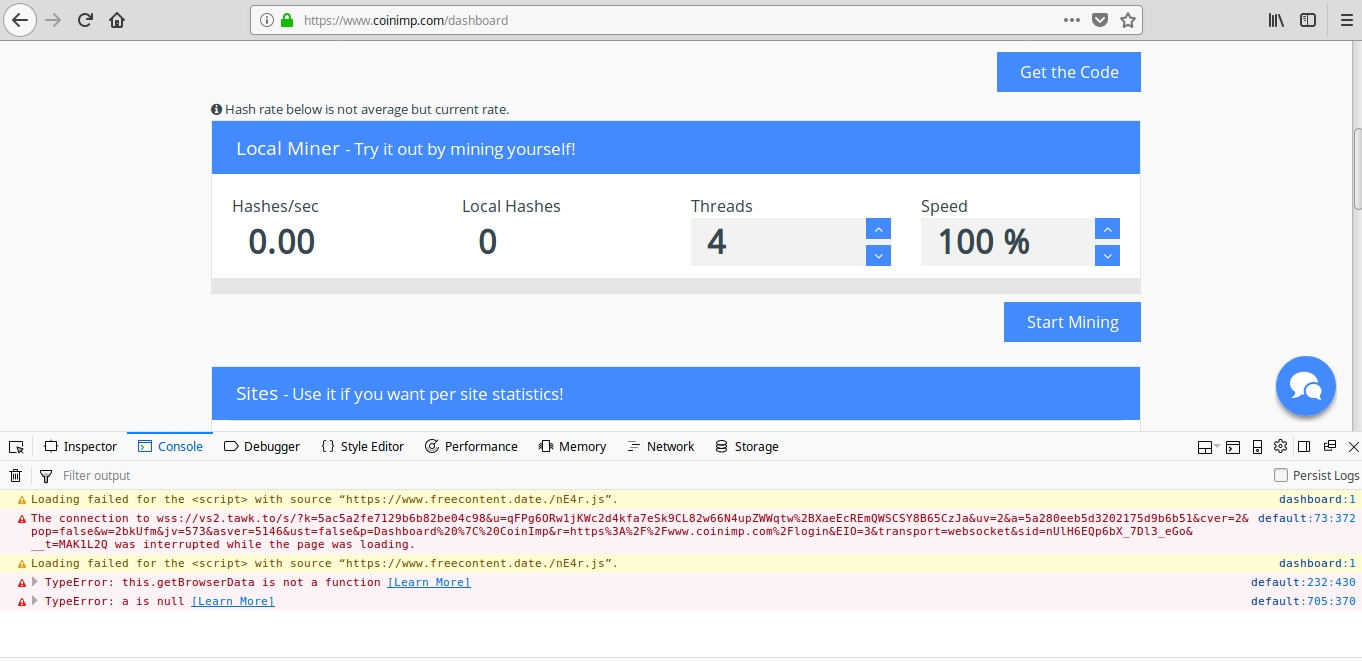1362x661 pixels.
Task: Open the Library bookshelf icon
Action: click(x=1276, y=20)
